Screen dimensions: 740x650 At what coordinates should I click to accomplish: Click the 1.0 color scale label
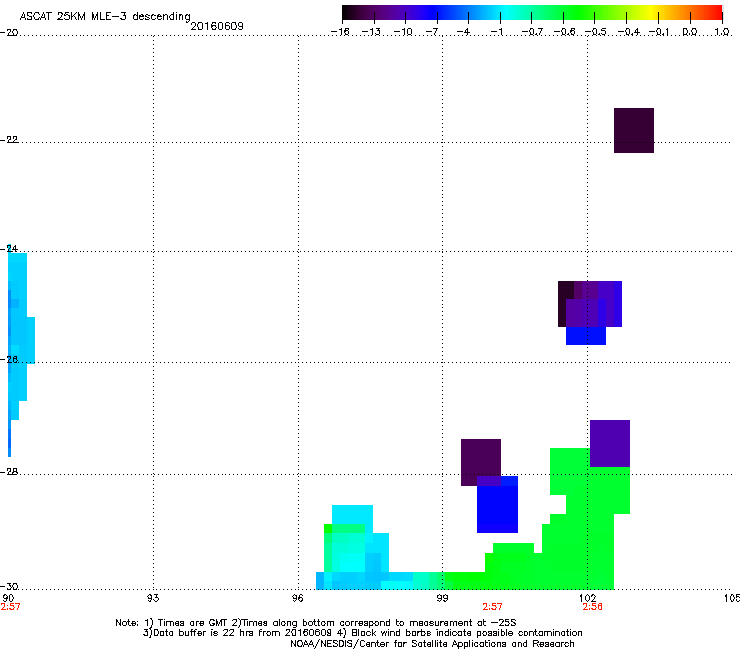coord(722,32)
